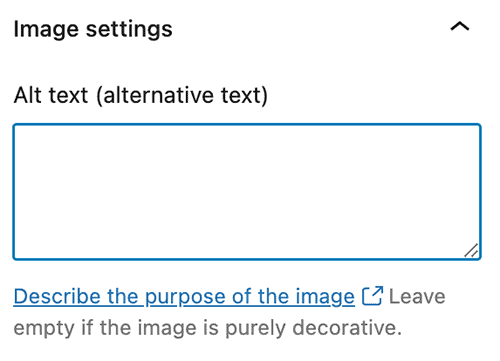Click the external link icon after the link
Screen dimensions: 500x361
coord(372,296)
